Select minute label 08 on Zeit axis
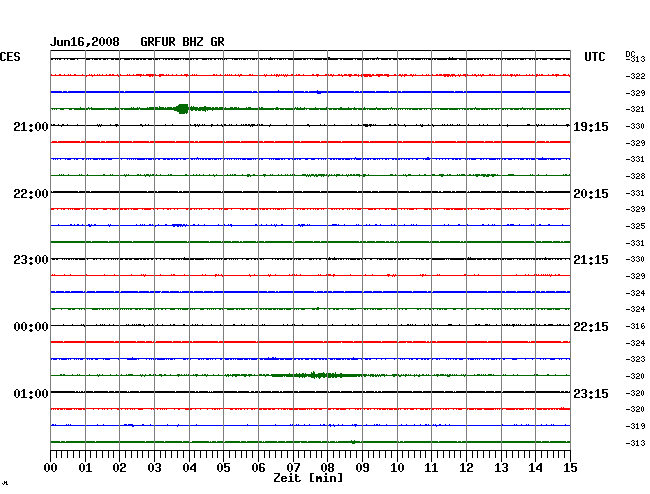This screenshot has width=650, height=494. tap(327, 467)
